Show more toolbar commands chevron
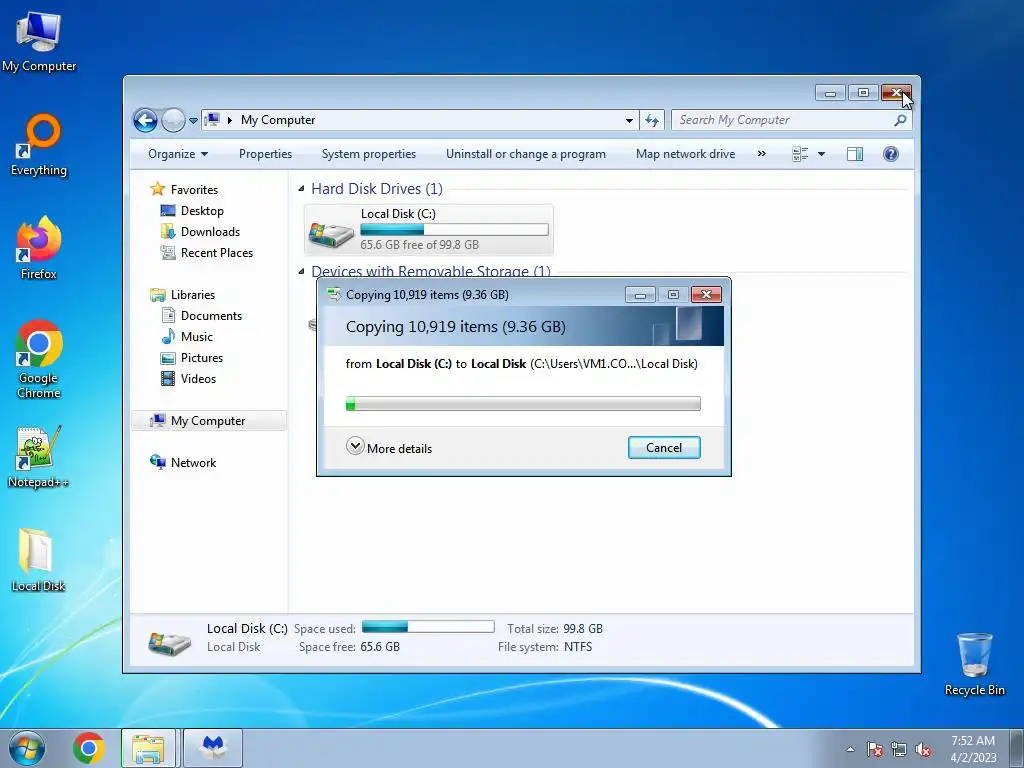This screenshot has width=1024, height=768. (x=761, y=154)
